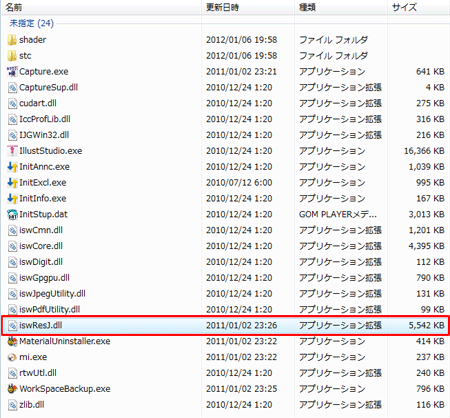Select the file name InitExcl.exe
This screenshot has height=418, width=450.
tap(43, 183)
